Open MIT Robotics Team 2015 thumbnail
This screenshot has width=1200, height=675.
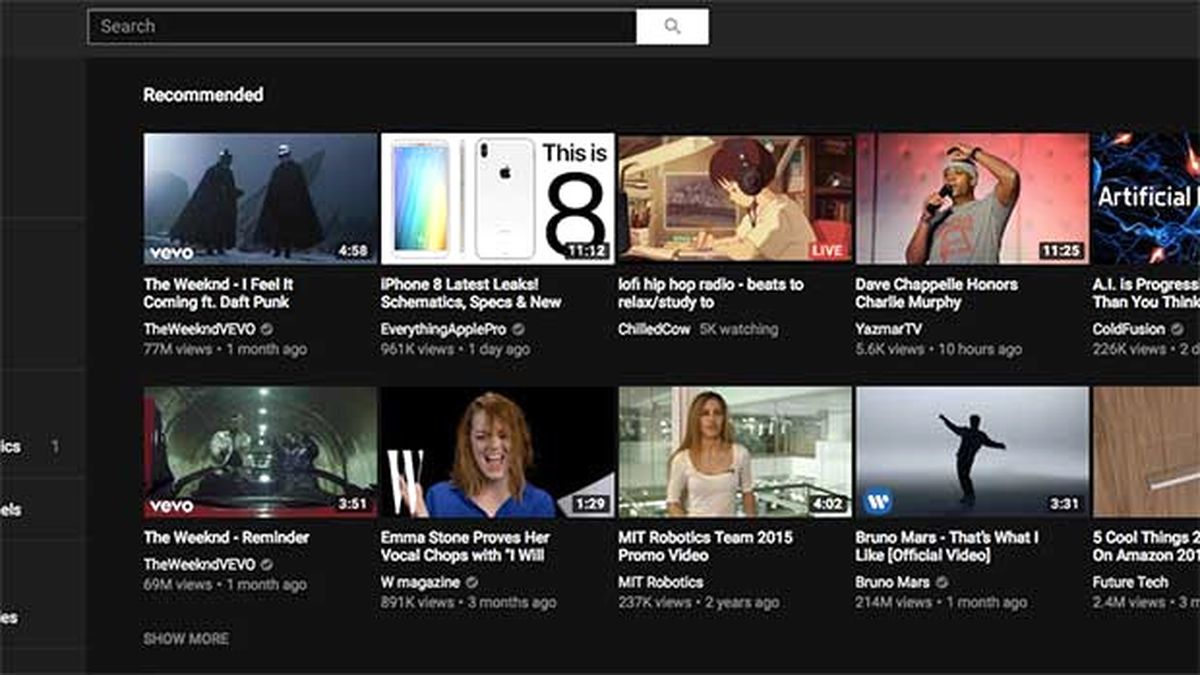click(x=735, y=452)
